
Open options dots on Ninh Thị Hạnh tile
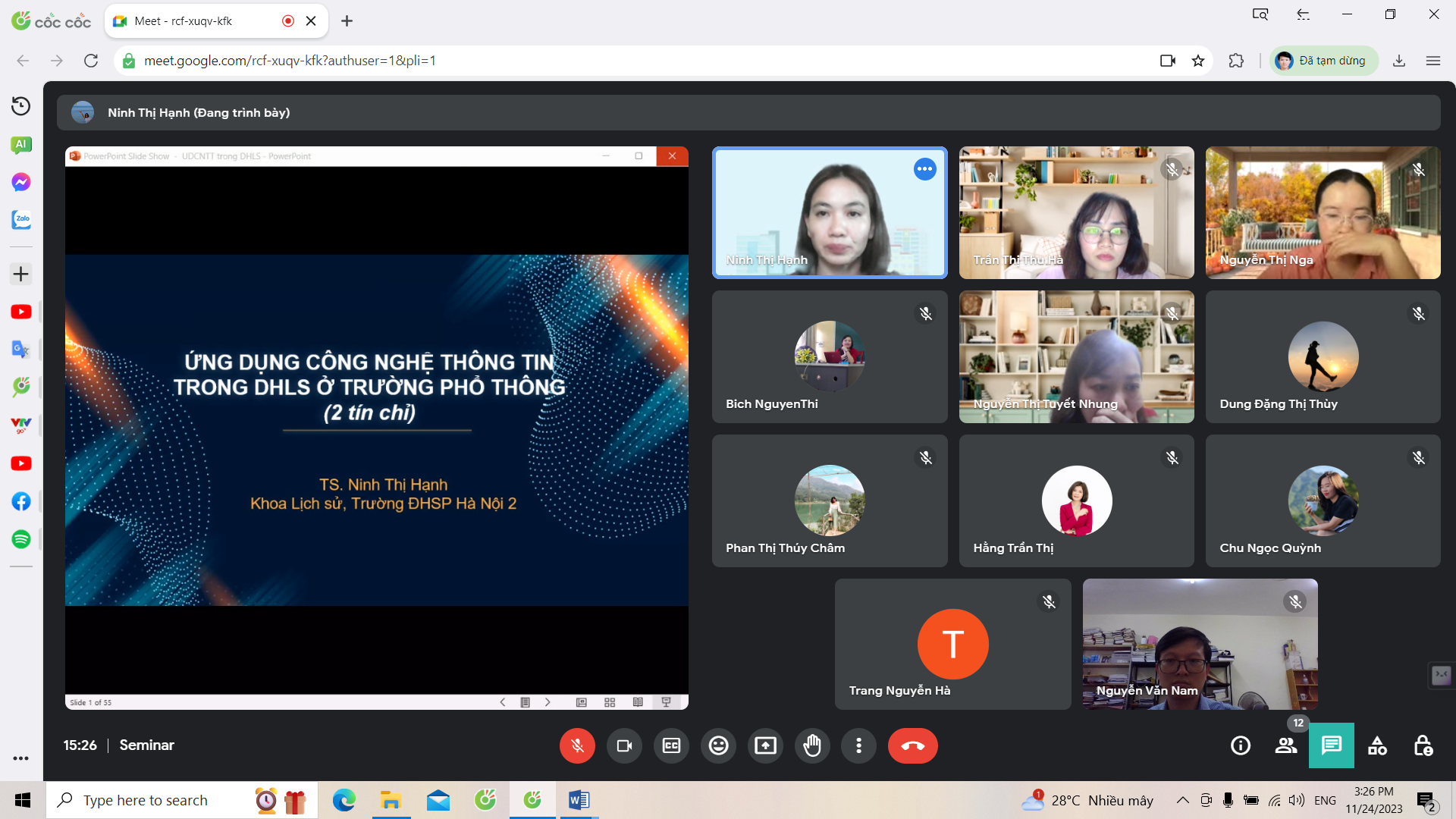point(924,169)
